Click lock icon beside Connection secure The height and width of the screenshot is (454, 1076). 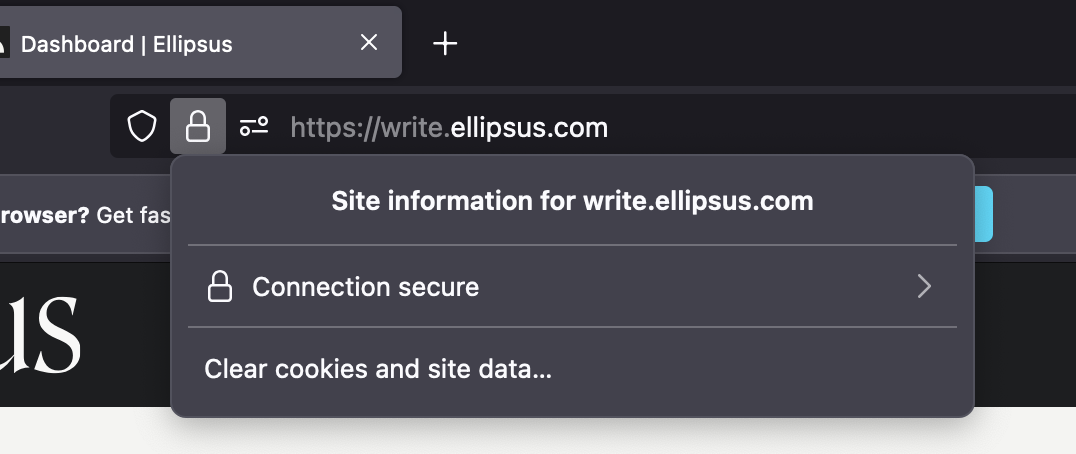219,287
